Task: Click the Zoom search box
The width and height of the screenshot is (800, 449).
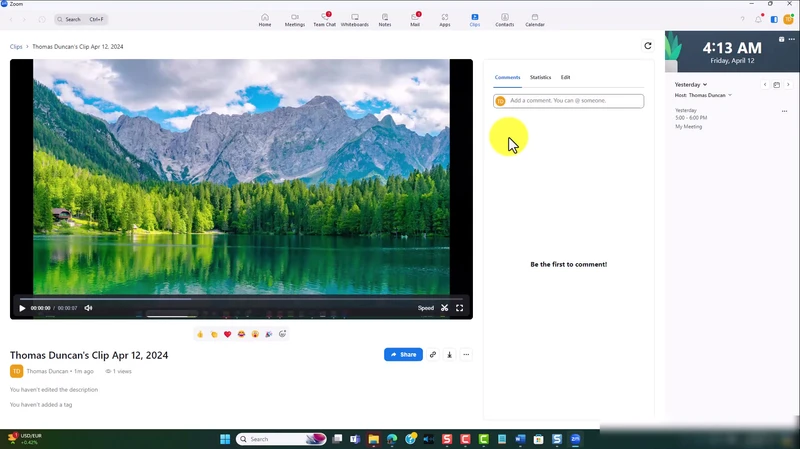Action: click(81, 19)
